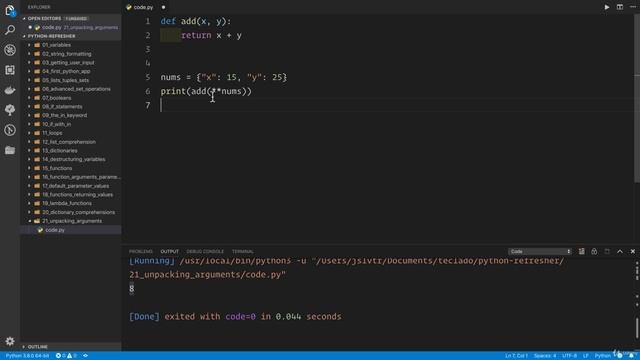This screenshot has width=640, height=360.
Task: Click the feedback smiley in status bar
Action: 620,356
